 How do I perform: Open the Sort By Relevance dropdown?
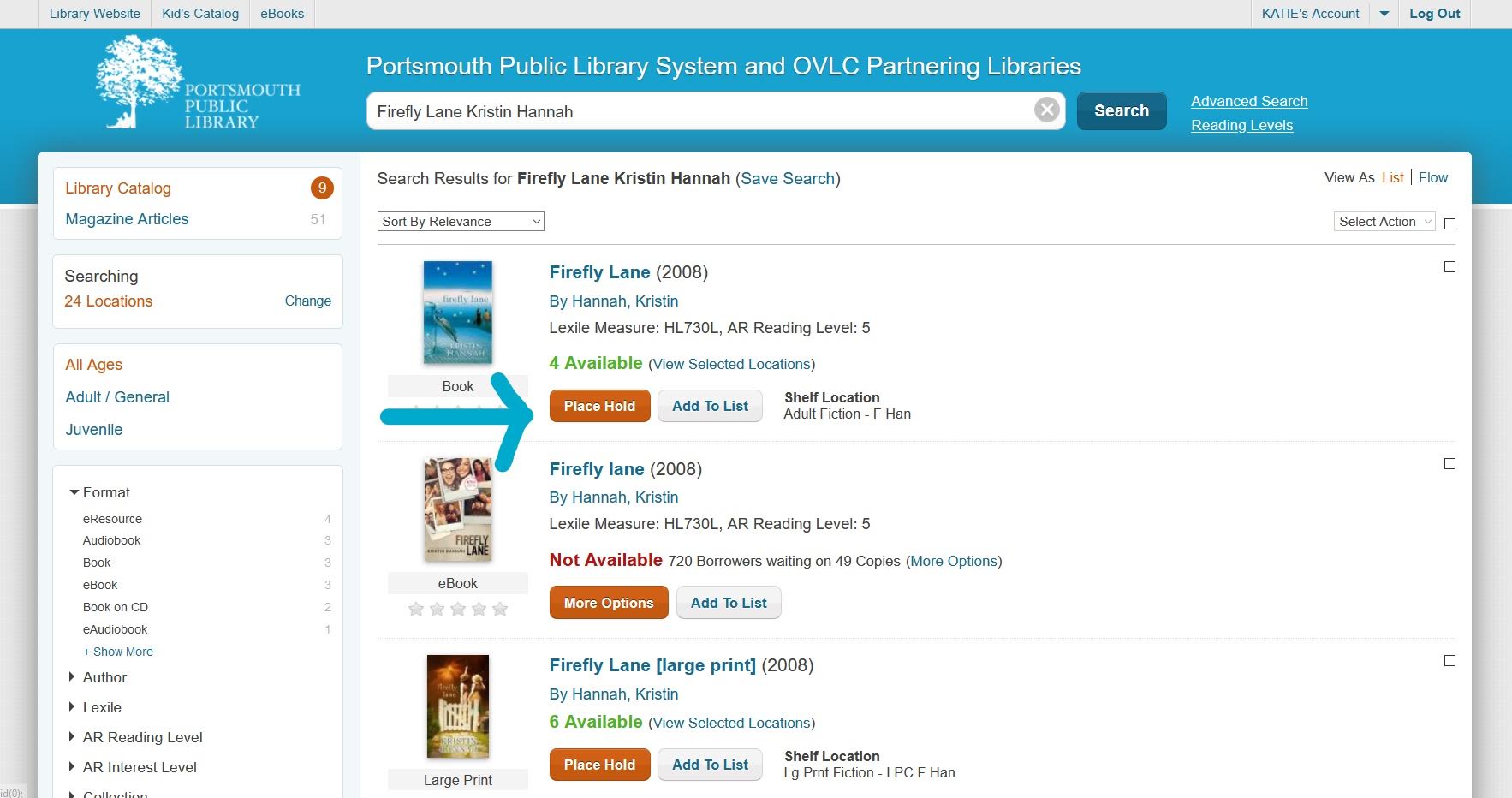[461, 222]
